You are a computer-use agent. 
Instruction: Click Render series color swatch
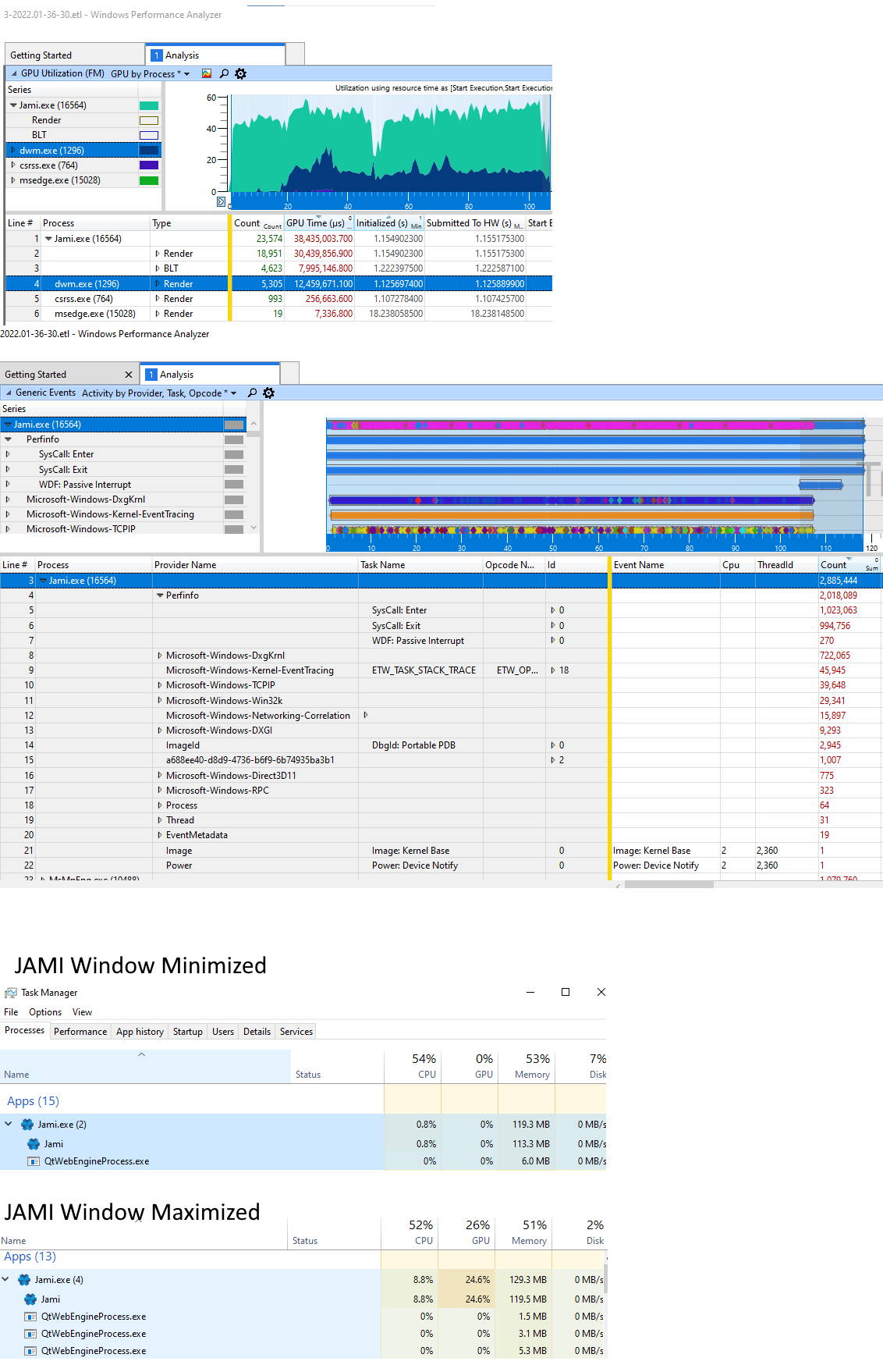pos(149,120)
